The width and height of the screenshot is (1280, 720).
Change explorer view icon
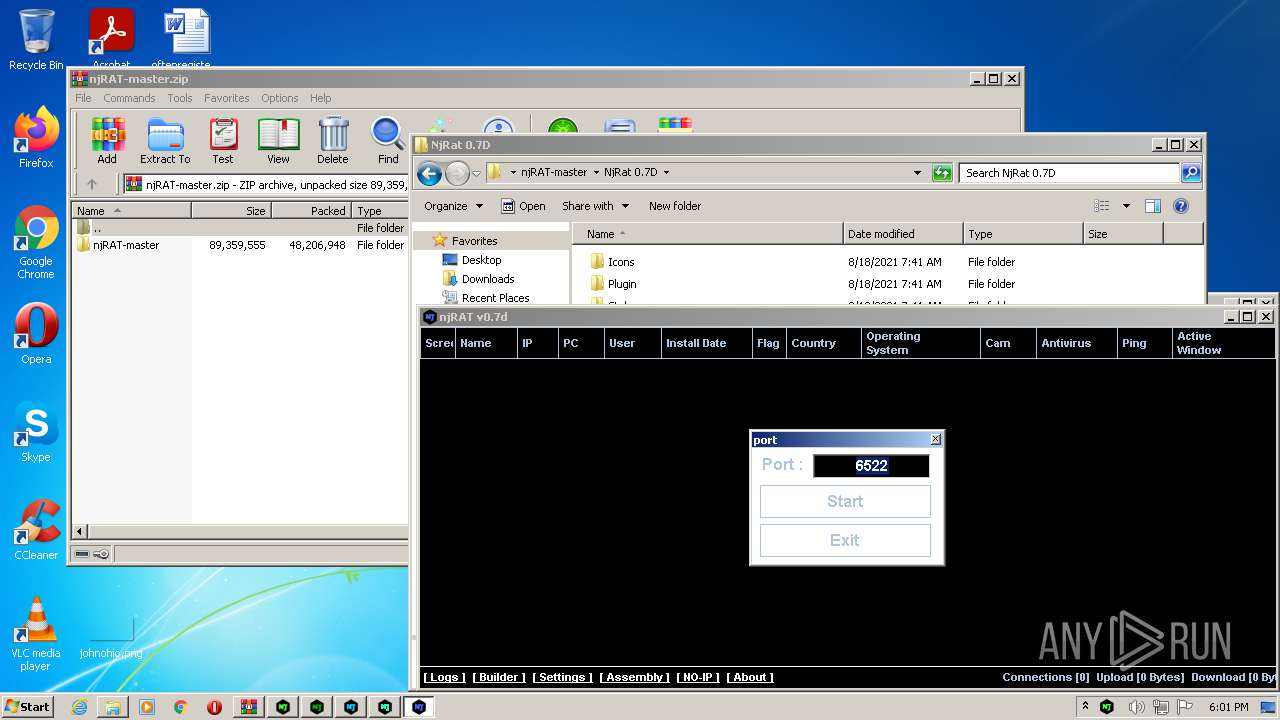[1102, 206]
